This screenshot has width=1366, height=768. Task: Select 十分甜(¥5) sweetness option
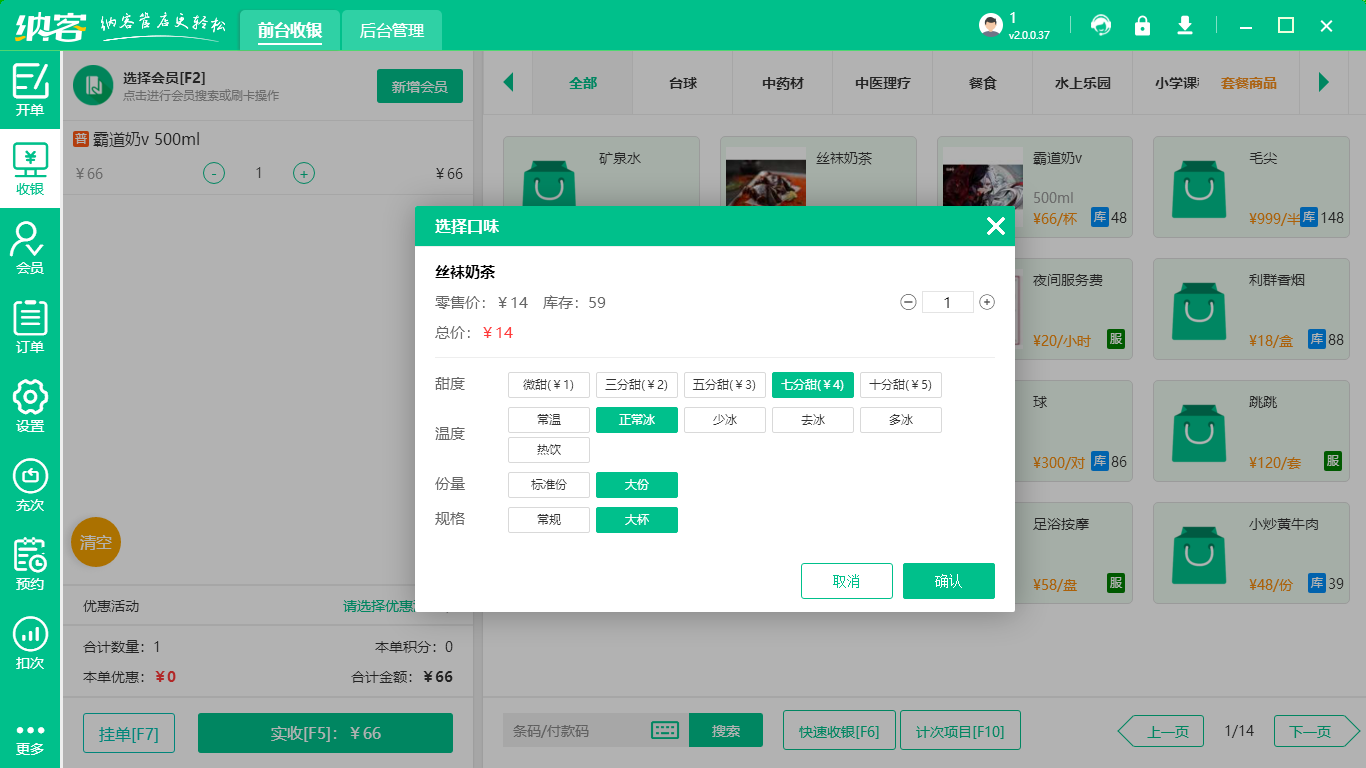pos(901,385)
